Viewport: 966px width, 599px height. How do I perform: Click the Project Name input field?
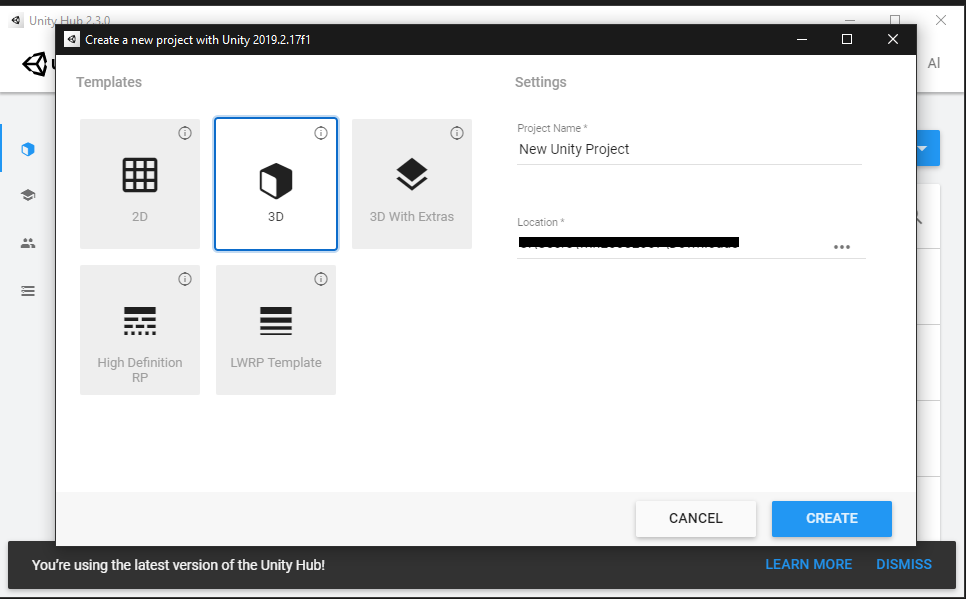click(x=689, y=150)
